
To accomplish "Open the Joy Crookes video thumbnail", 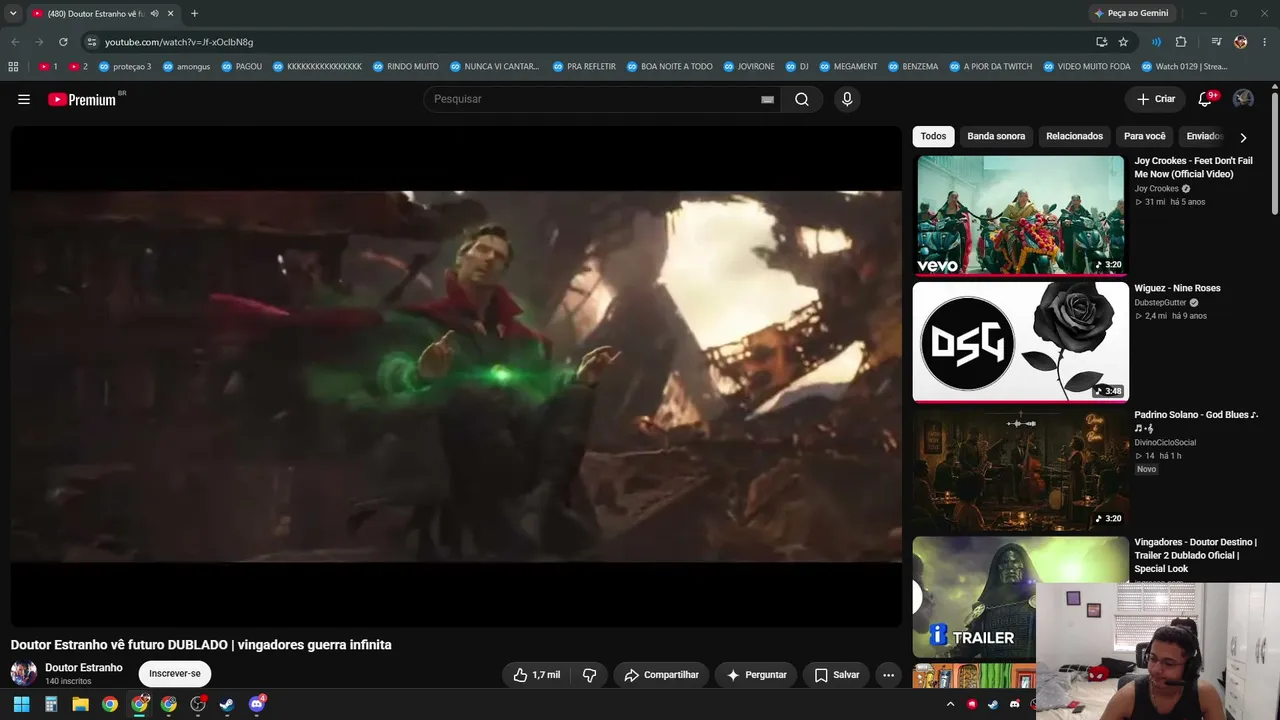I will click(x=1020, y=214).
